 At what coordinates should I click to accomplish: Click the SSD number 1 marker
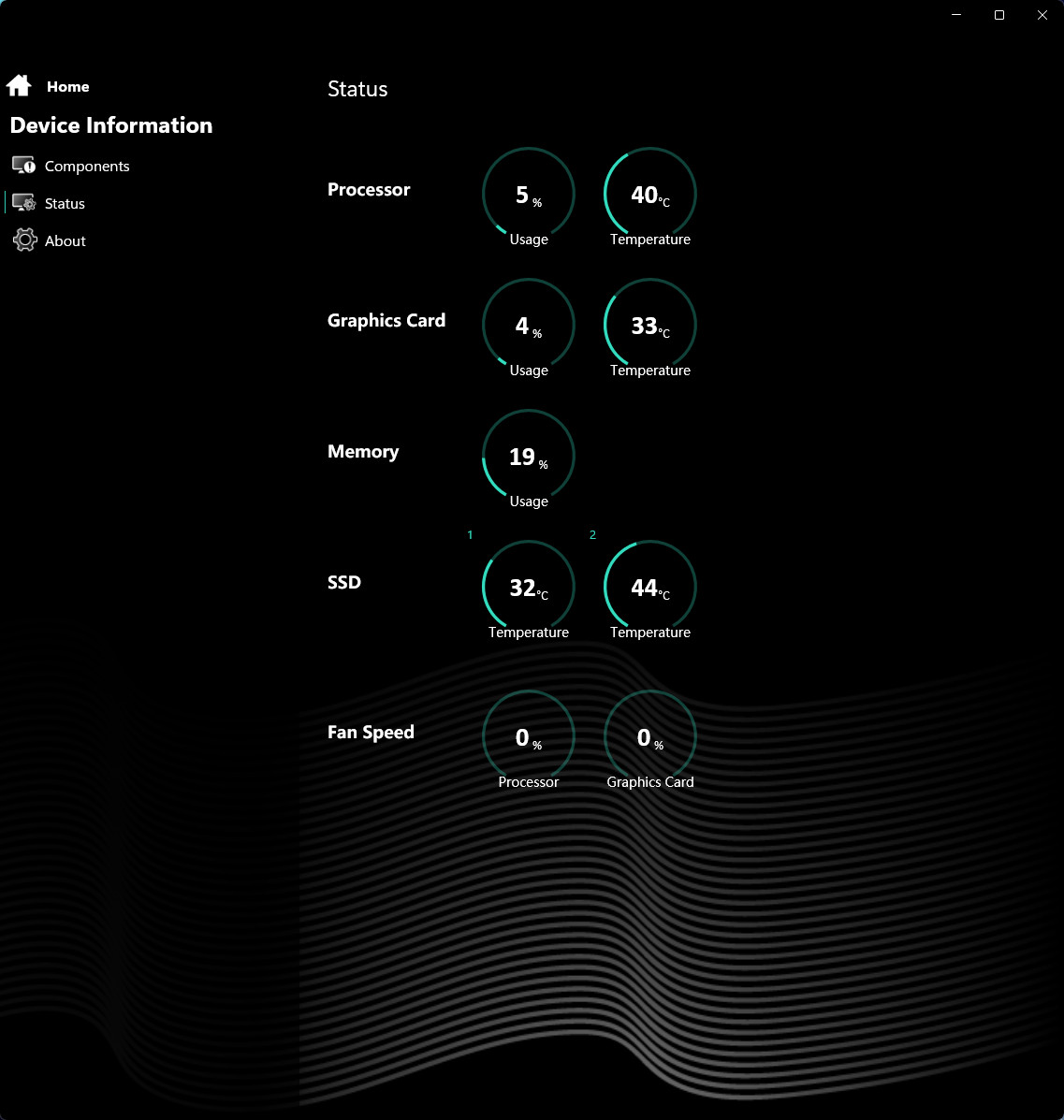(x=470, y=534)
